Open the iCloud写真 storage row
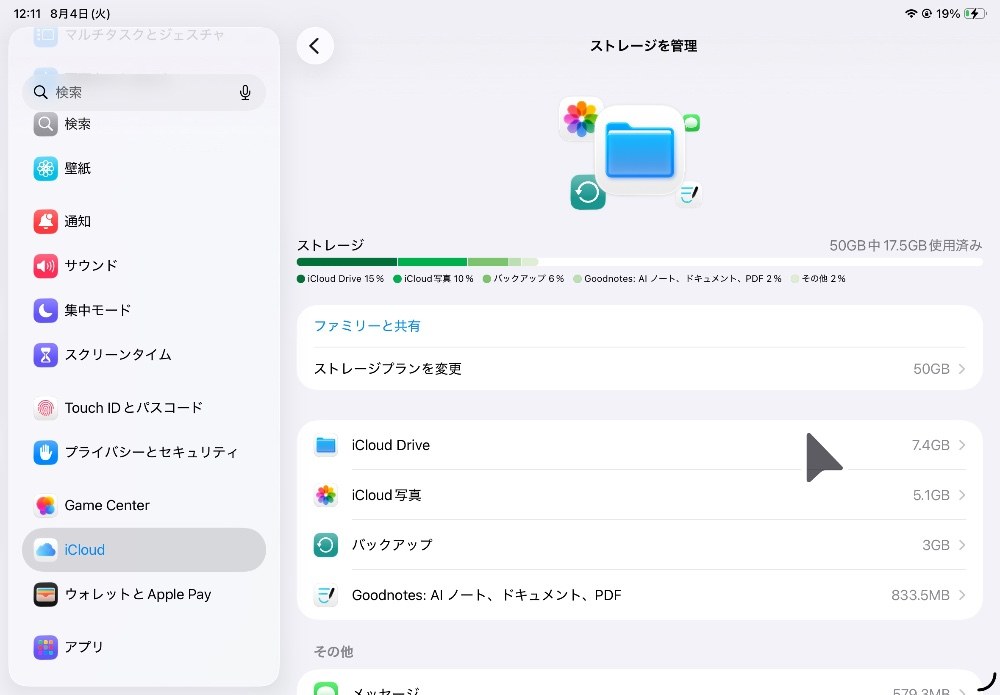Image resolution: width=1000 pixels, height=695 pixels. point(640,495)
